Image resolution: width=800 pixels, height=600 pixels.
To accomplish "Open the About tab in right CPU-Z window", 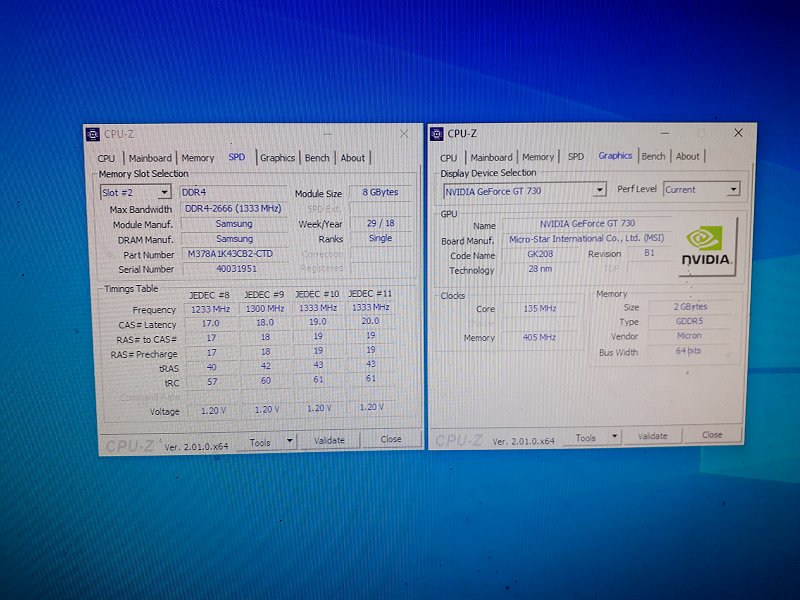I will click(687, 156).
